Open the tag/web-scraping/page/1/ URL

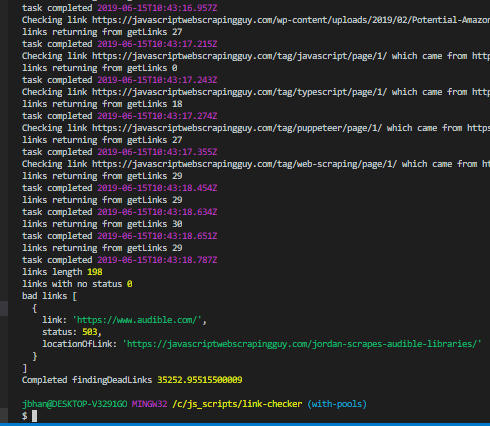pyautogui.click(x=244, y=164)
